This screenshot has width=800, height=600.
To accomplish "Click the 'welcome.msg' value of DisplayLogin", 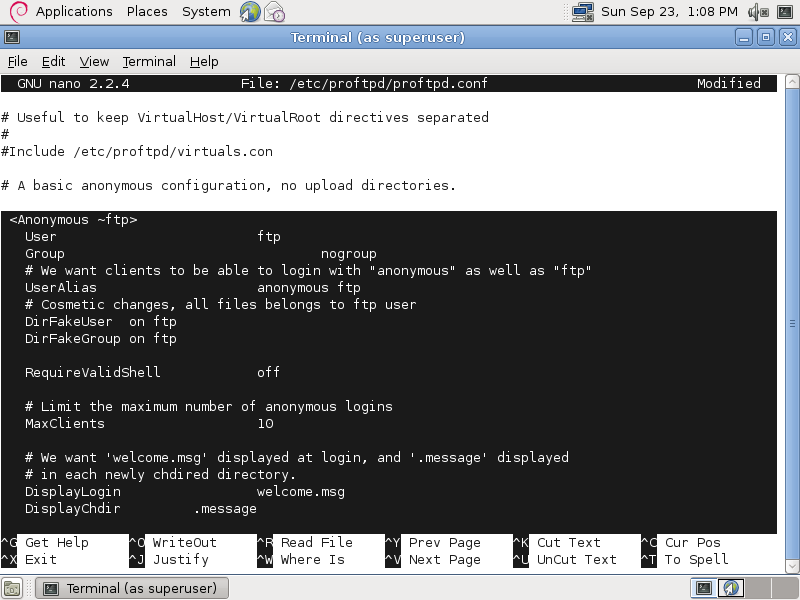I will coord(301,492).
